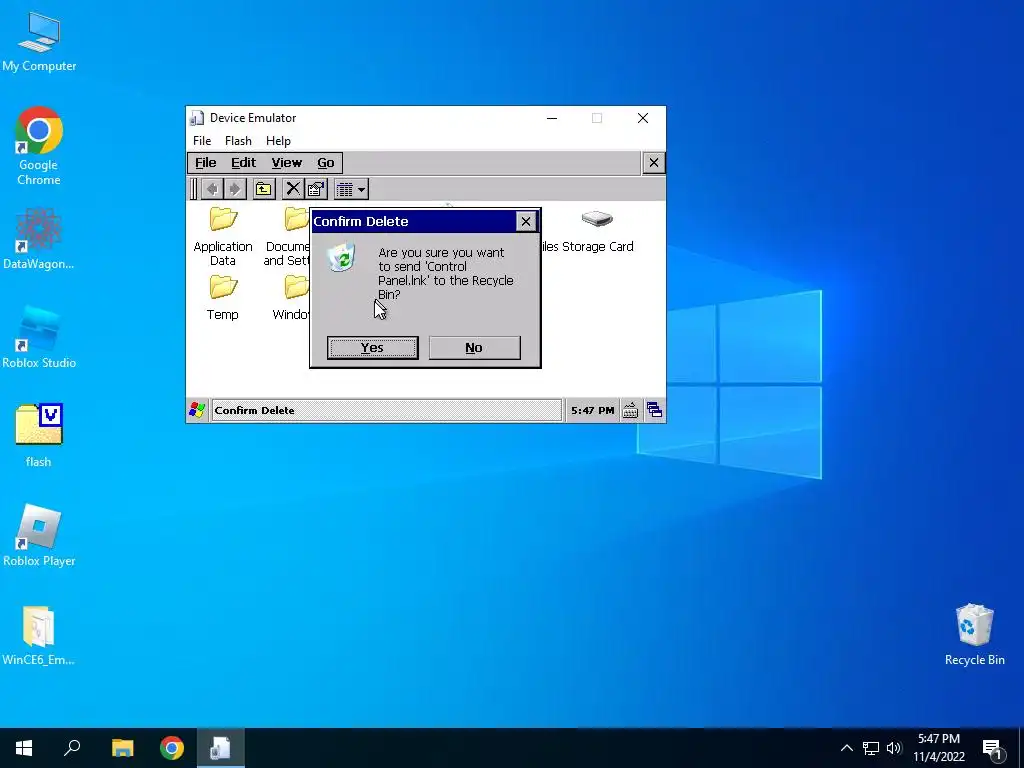Click the Back arrow toolbar icon
The width and height of the screenshot is (1024, 768).
point(212,189)
